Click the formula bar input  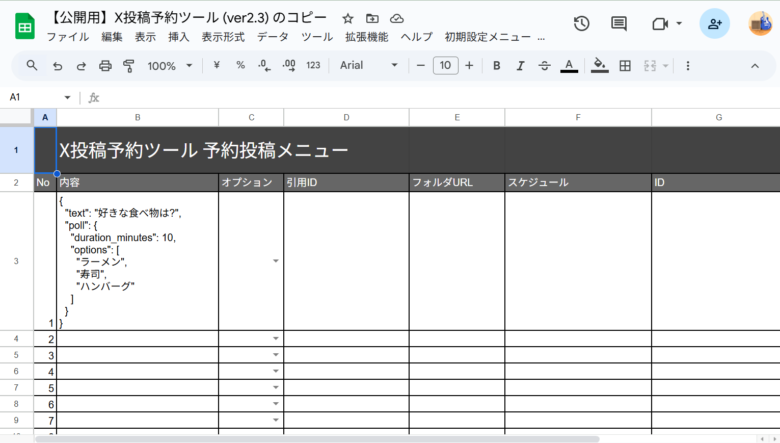(x=438, y=97)
